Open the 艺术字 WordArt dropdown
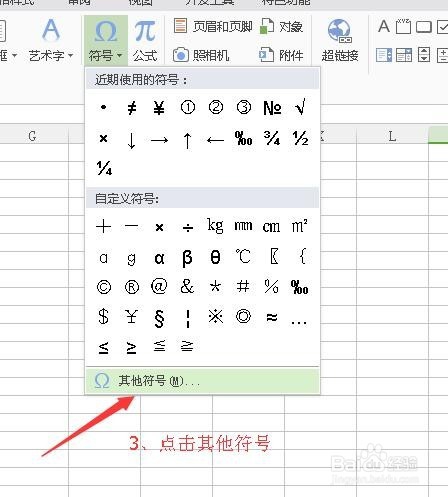The width and height of the screenshot is (448, 497). (51, 40)
